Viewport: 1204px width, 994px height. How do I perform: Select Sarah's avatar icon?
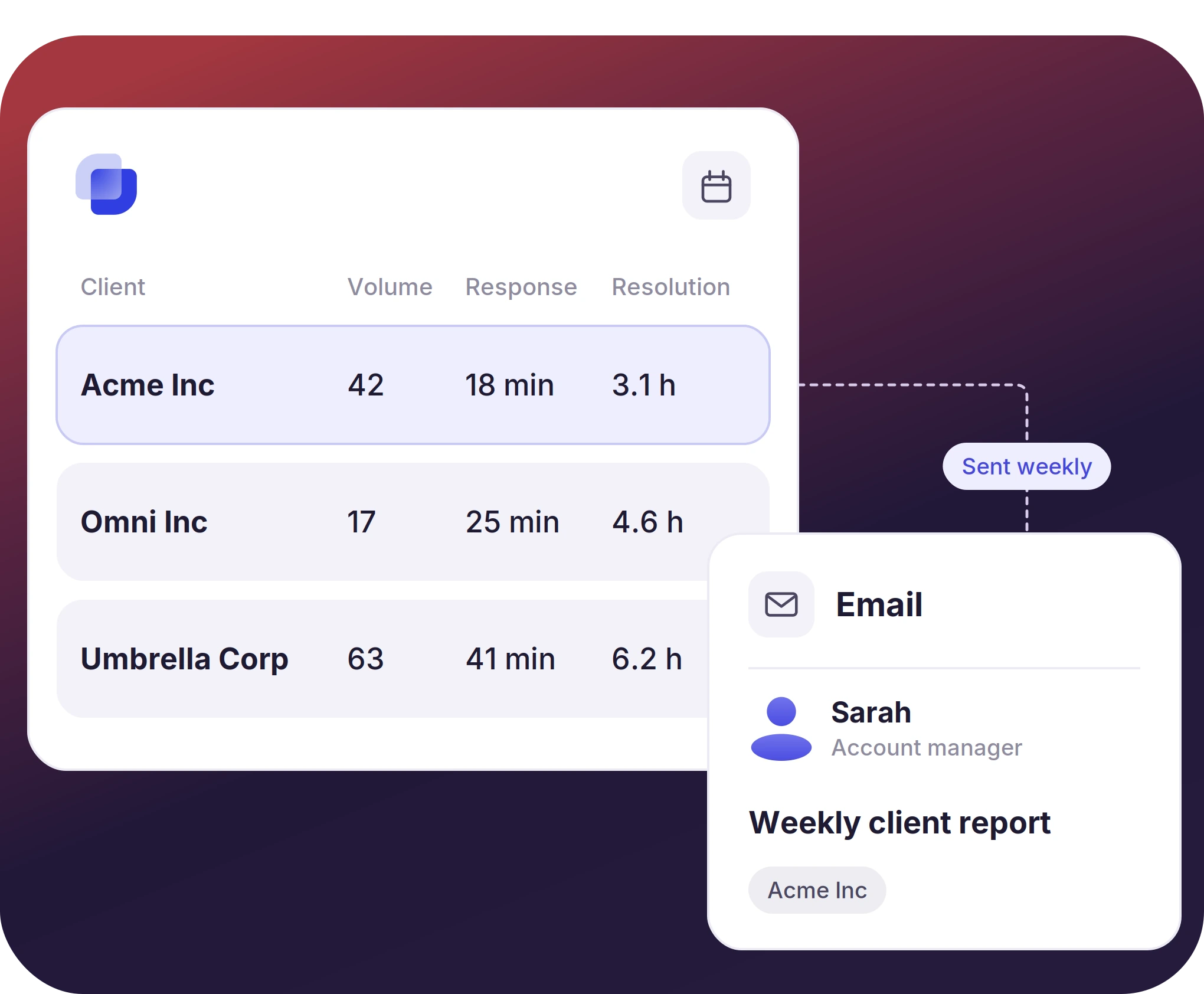781,728
